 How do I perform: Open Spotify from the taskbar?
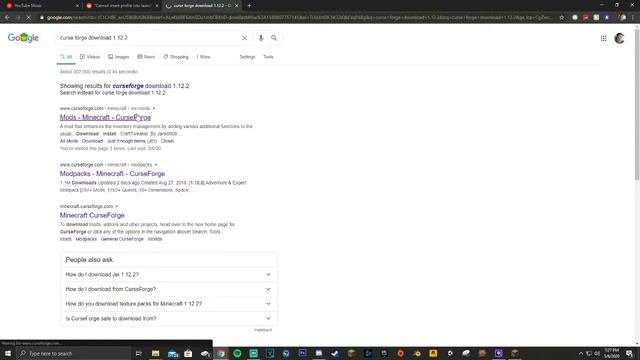pos(237,353)
